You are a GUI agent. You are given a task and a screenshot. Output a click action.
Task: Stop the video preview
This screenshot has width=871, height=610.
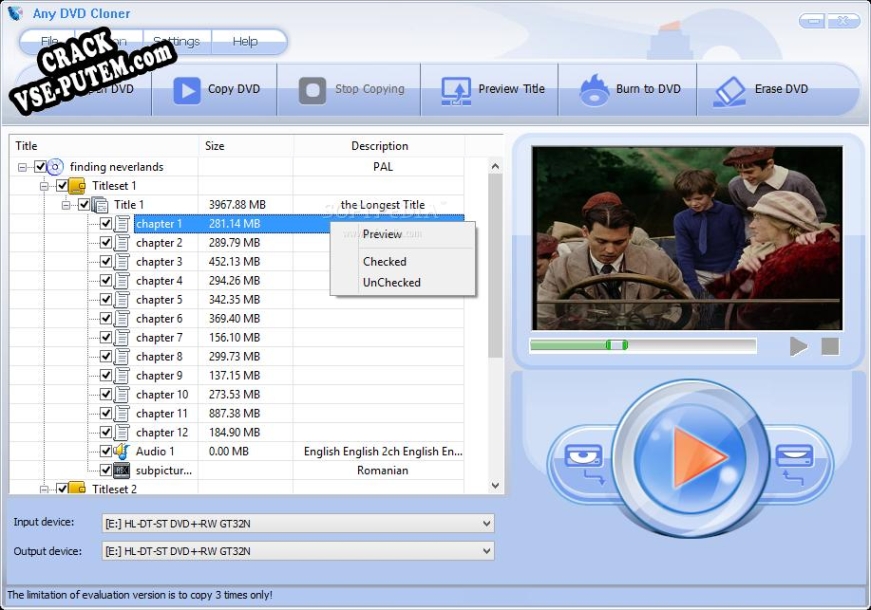pyautogui.click(x=830, y=346)
